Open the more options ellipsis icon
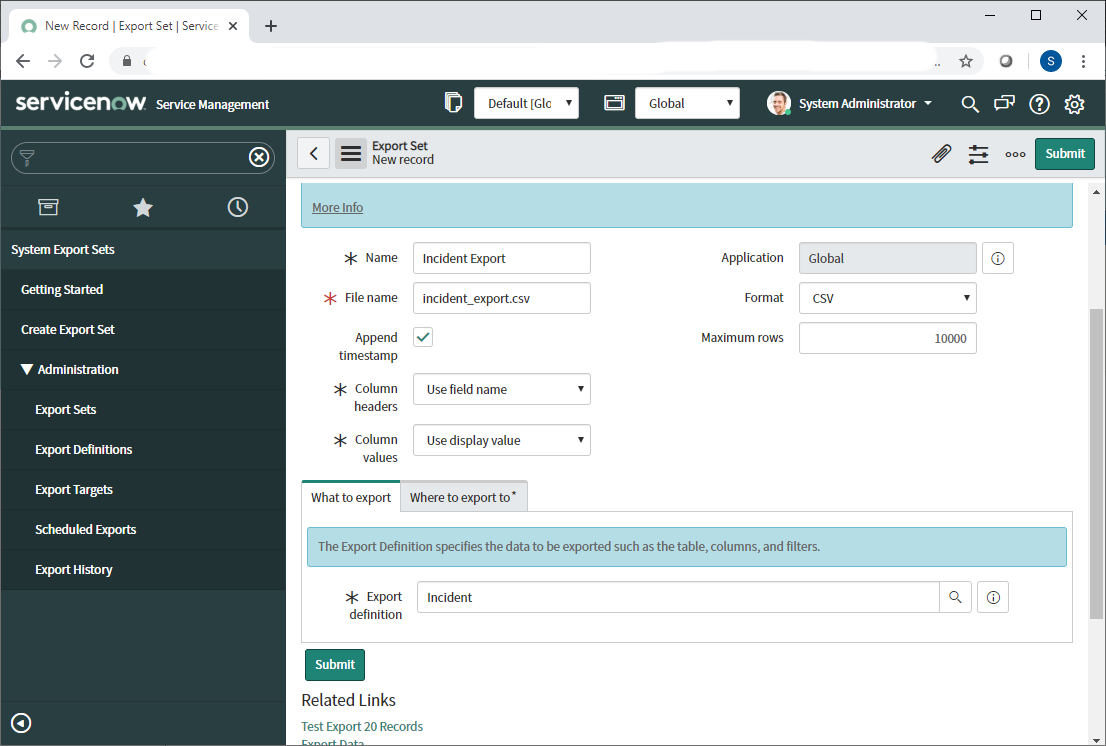This screenshot has width=1106, height=746. 1015,154
